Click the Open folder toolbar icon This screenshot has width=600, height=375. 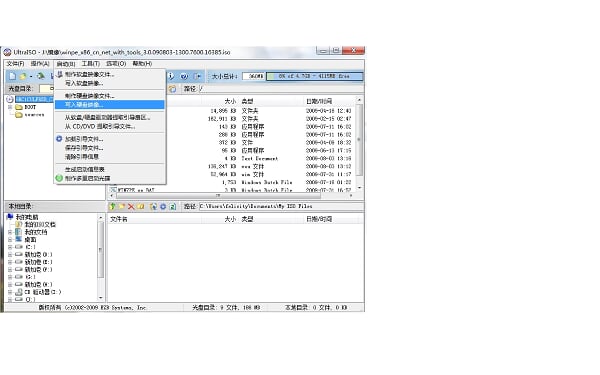(23, 76)
